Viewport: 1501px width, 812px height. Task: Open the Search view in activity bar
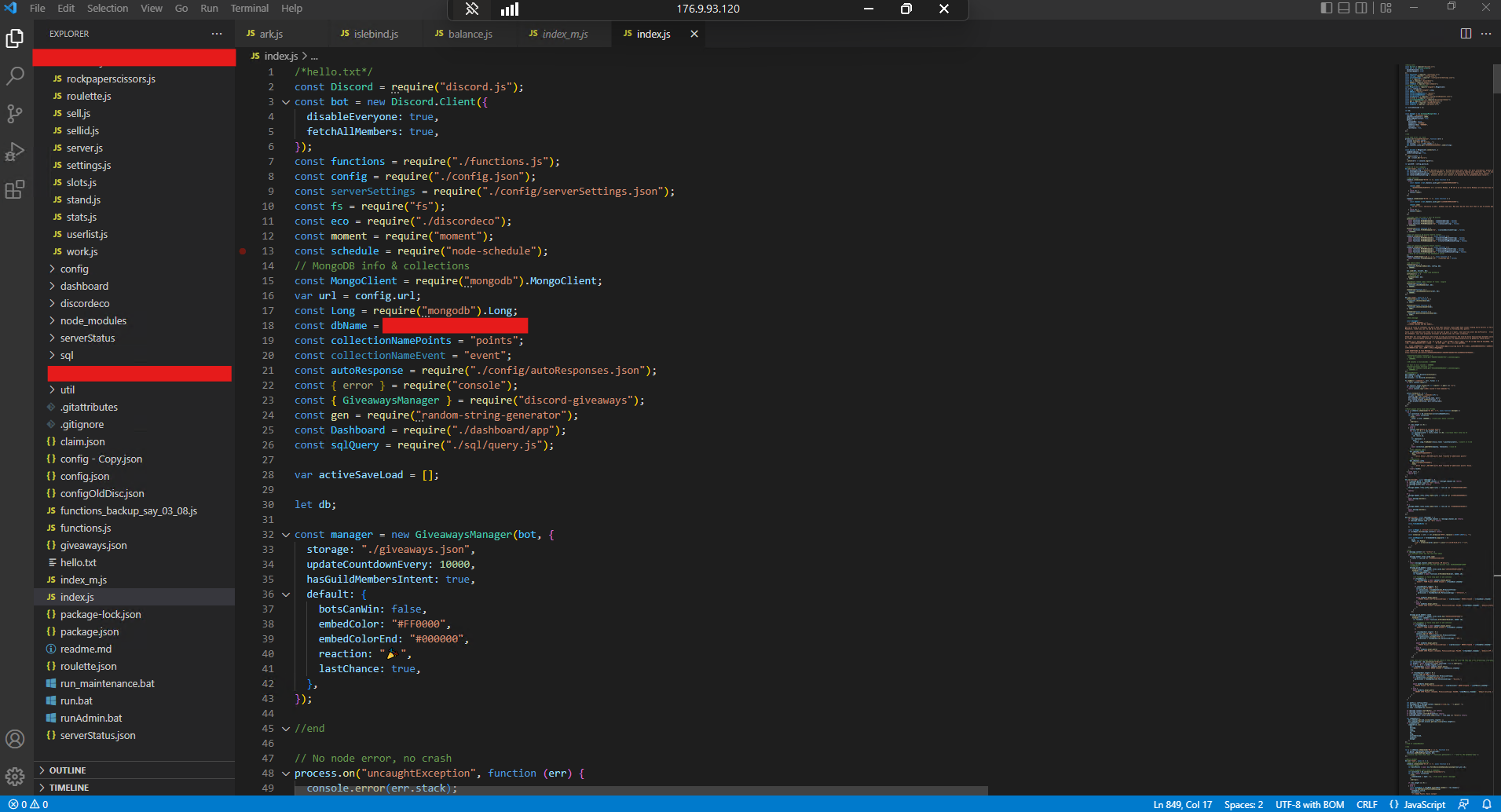tap(15, 76)
